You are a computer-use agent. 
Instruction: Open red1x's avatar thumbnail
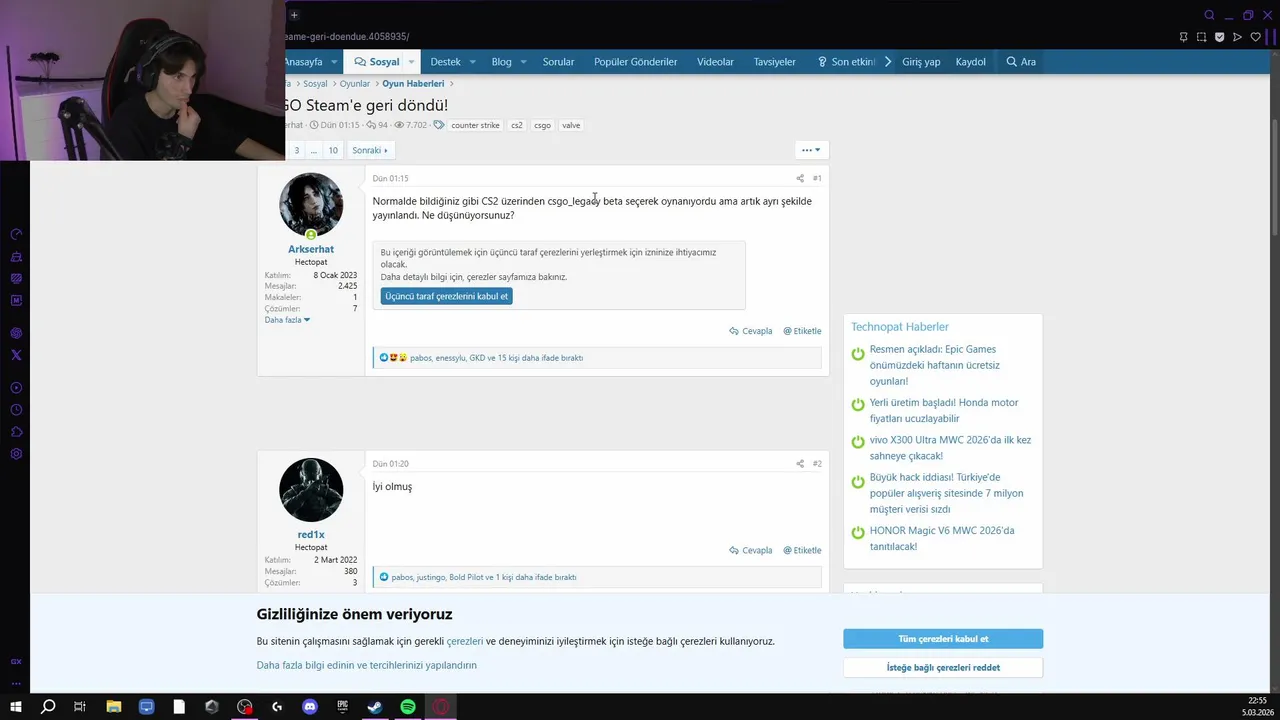[311, 490]
